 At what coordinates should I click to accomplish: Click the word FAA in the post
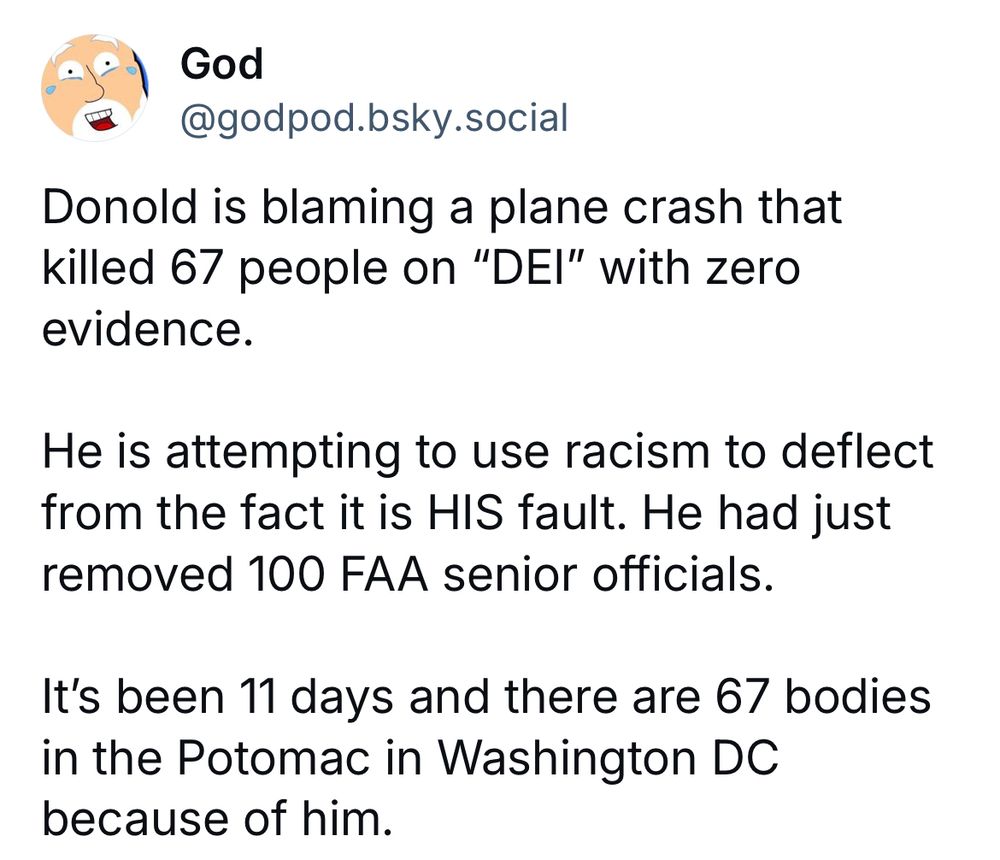coord(384,574)
